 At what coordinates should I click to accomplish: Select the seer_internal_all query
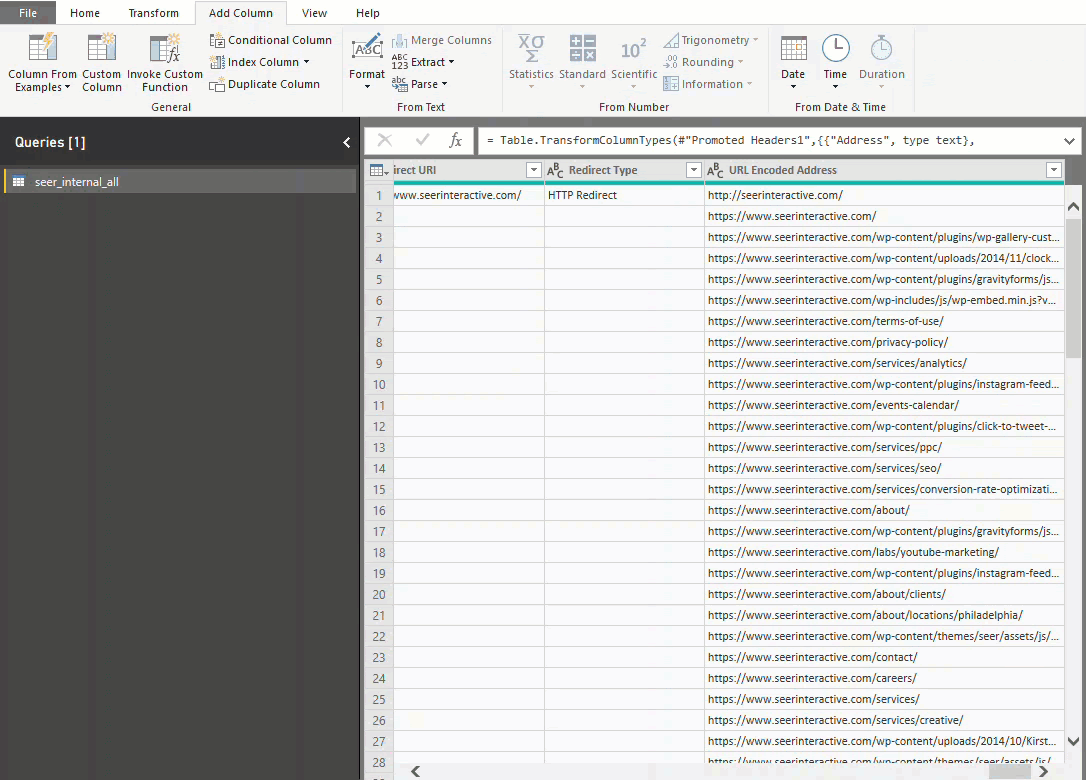pos(77,182)
